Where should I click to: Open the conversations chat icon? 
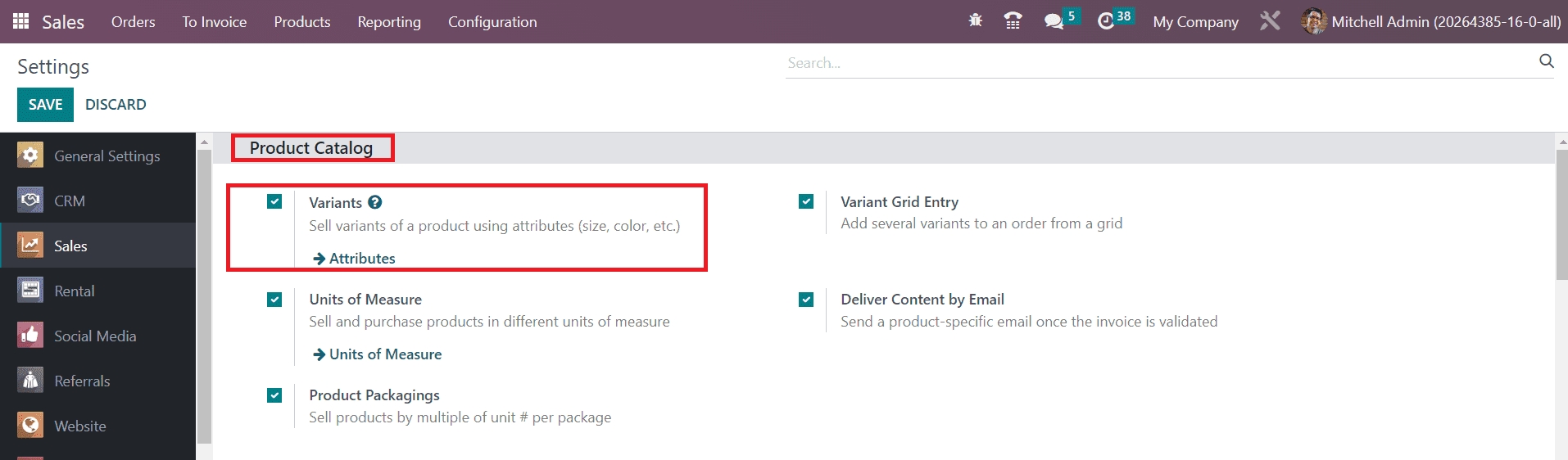(x=1054, y=21)
